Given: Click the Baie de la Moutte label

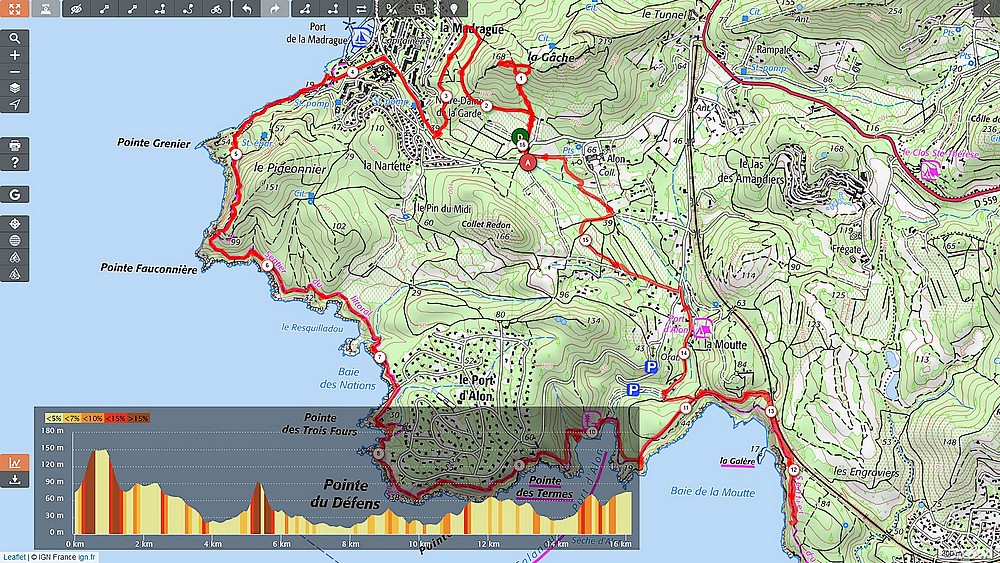Looking at the screenshot, I should coord(712,492).
